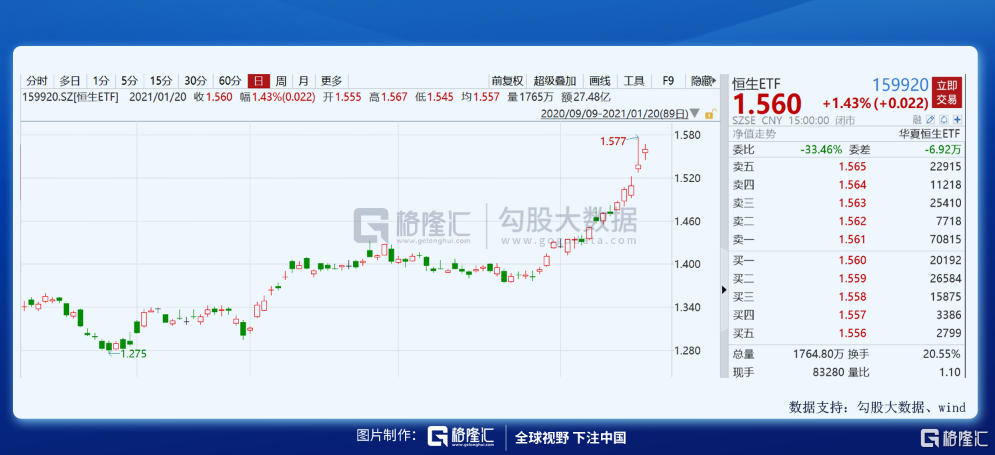995x455 pixels.
Task: Click the F9 button
Action: click(668, 81)
